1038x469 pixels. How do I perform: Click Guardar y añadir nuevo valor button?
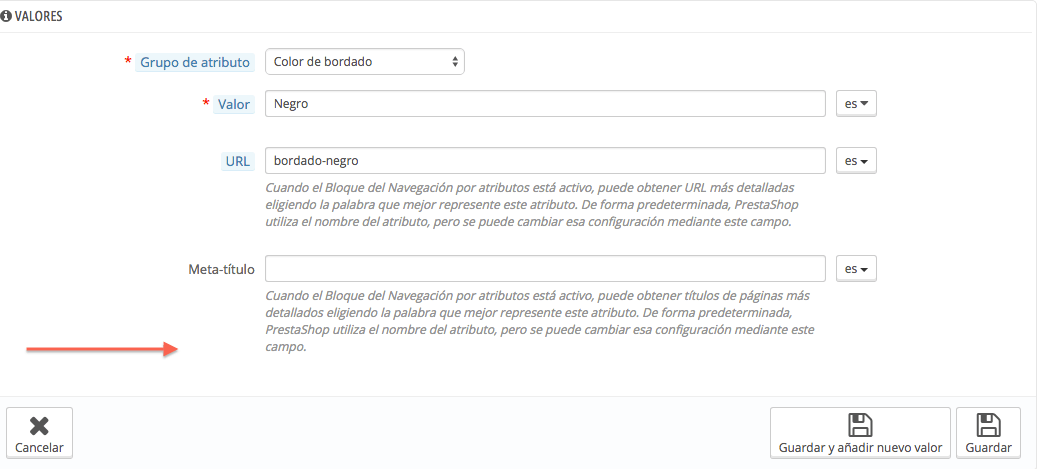click(x=860, y=433)
